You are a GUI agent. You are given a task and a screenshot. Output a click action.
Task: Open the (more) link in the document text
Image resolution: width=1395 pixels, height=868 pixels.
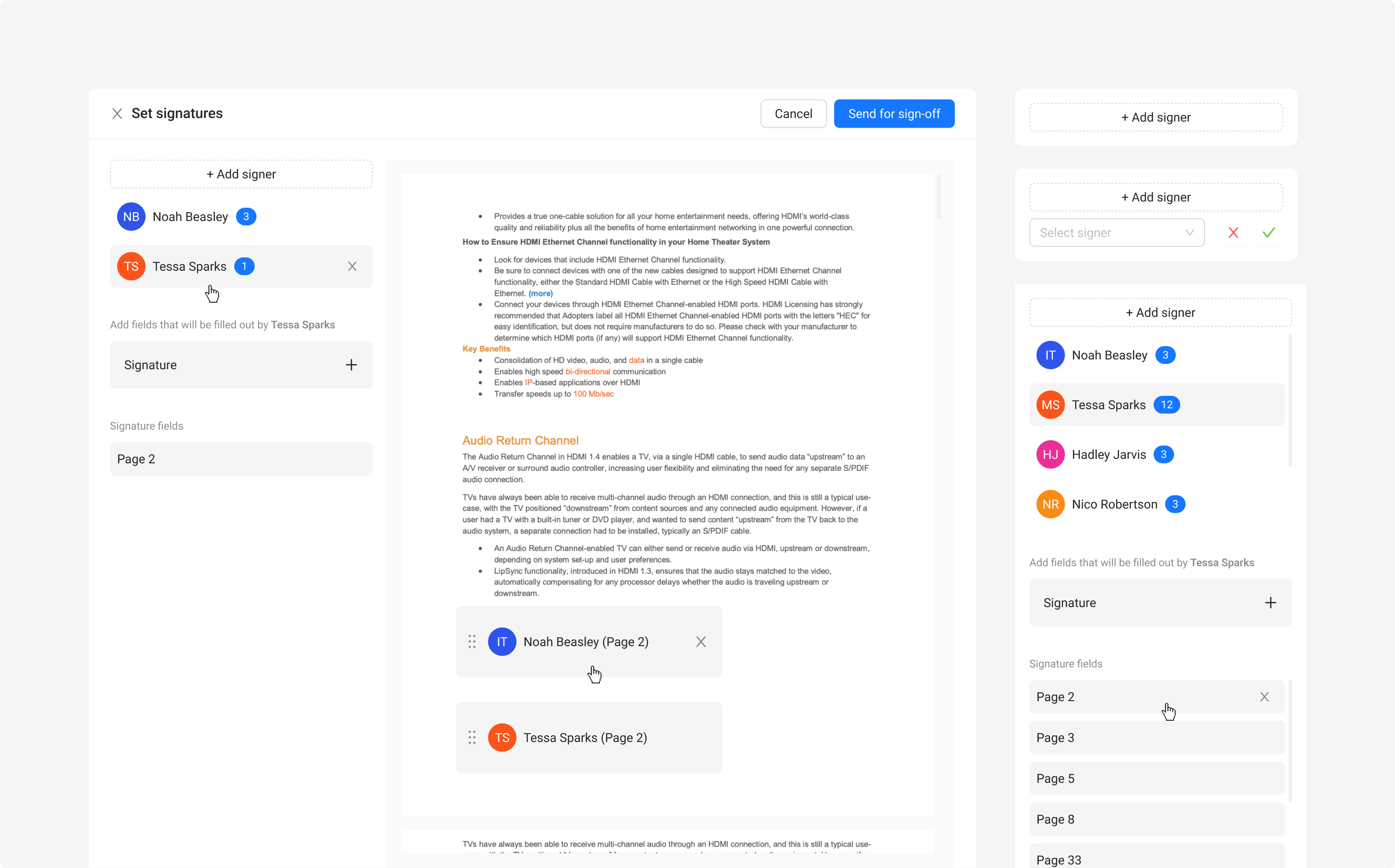pos(540,293)
